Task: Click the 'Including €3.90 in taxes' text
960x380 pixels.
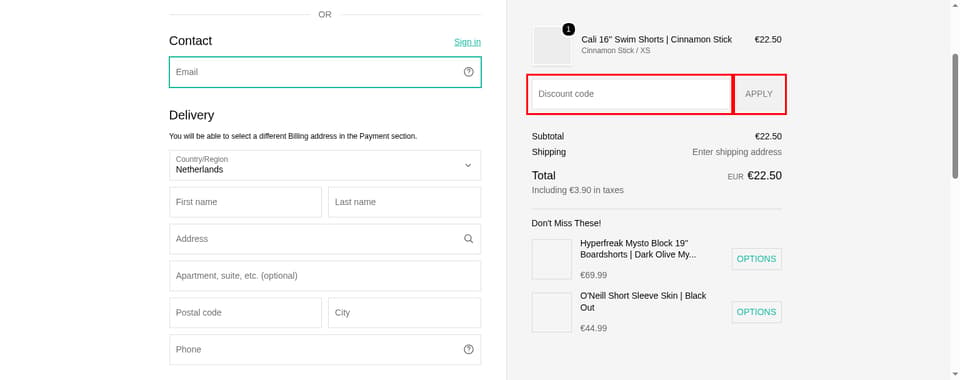Action: click(x=577, y=190)
